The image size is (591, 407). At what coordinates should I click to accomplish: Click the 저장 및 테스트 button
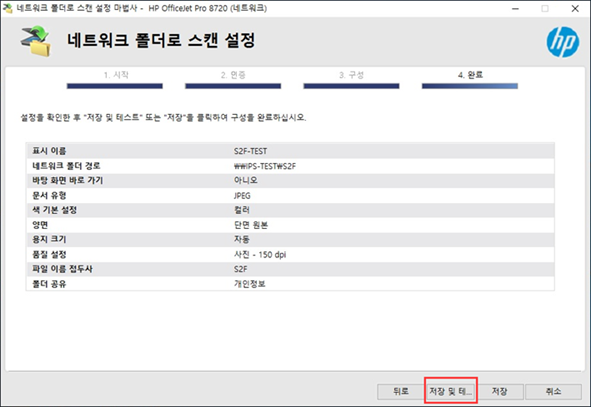point(450,391)
